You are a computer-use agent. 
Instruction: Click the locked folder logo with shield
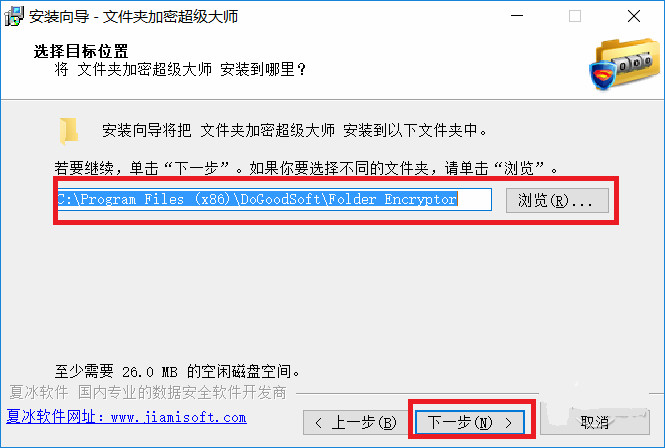[x=624, y=64]
